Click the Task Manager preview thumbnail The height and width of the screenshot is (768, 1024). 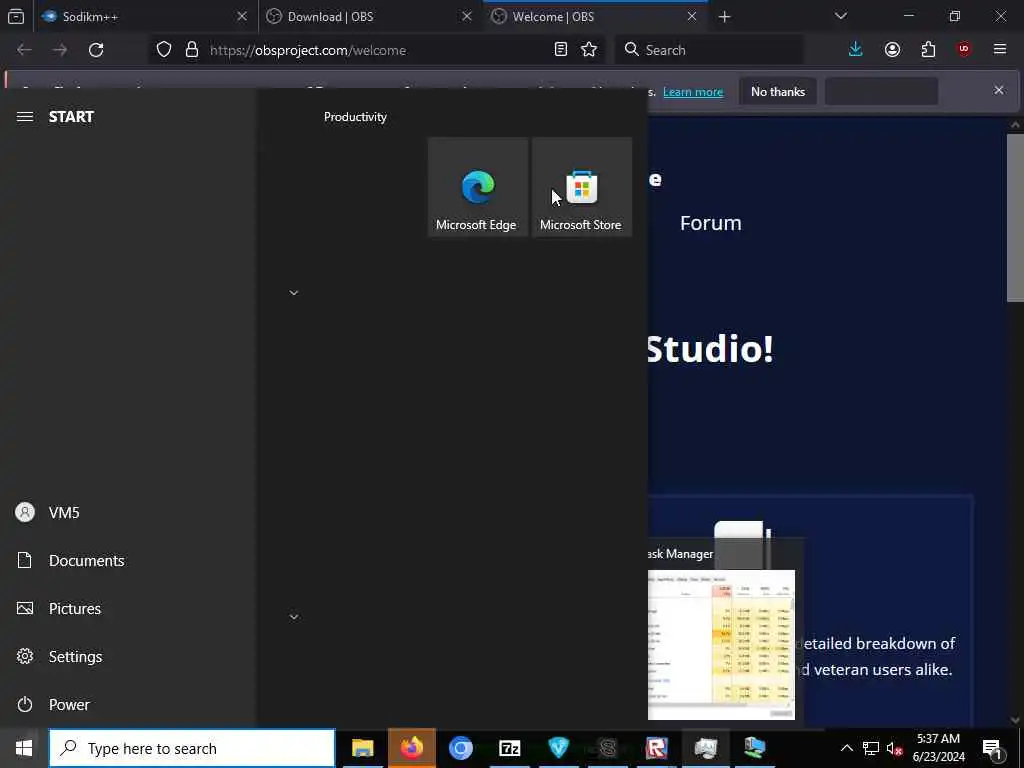pos(722,645)
